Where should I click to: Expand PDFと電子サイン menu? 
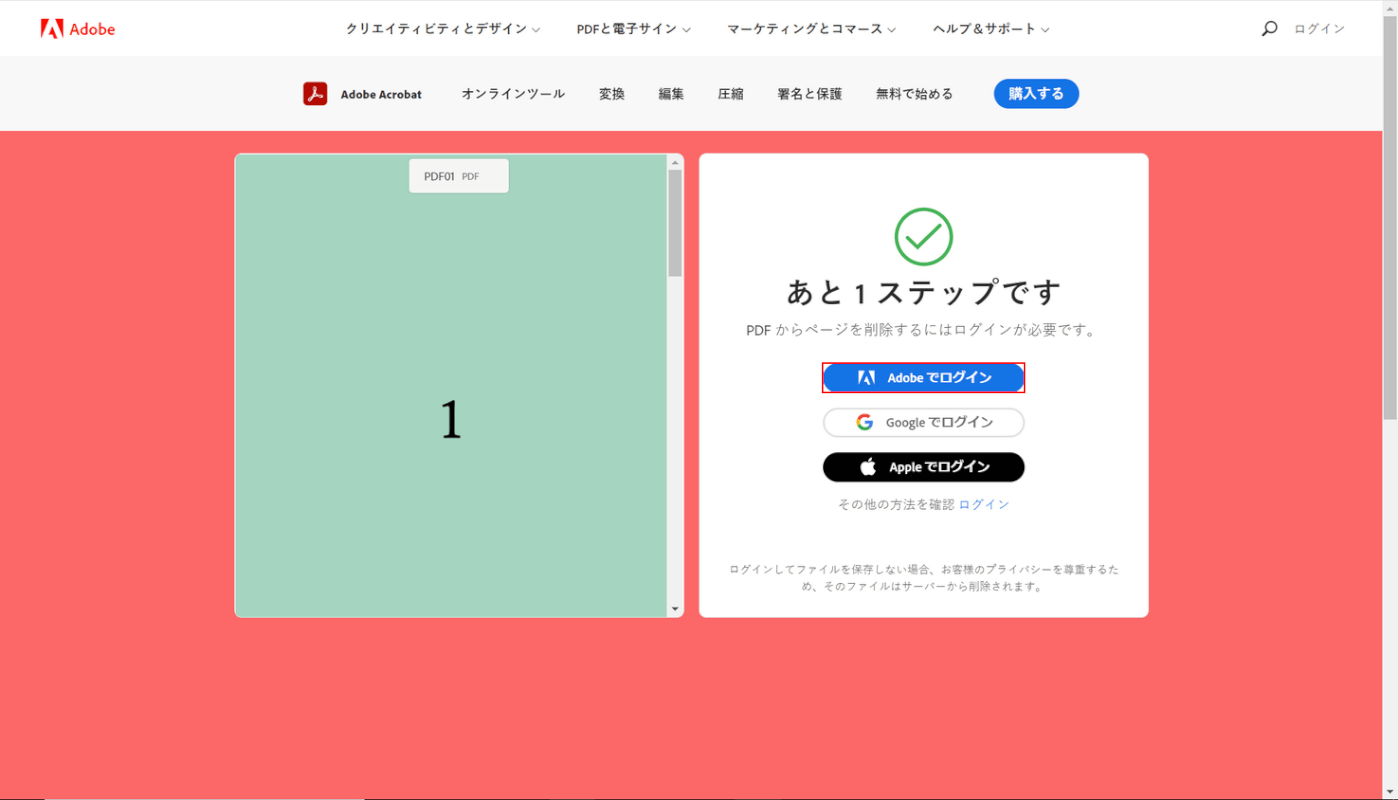[633, 29]
